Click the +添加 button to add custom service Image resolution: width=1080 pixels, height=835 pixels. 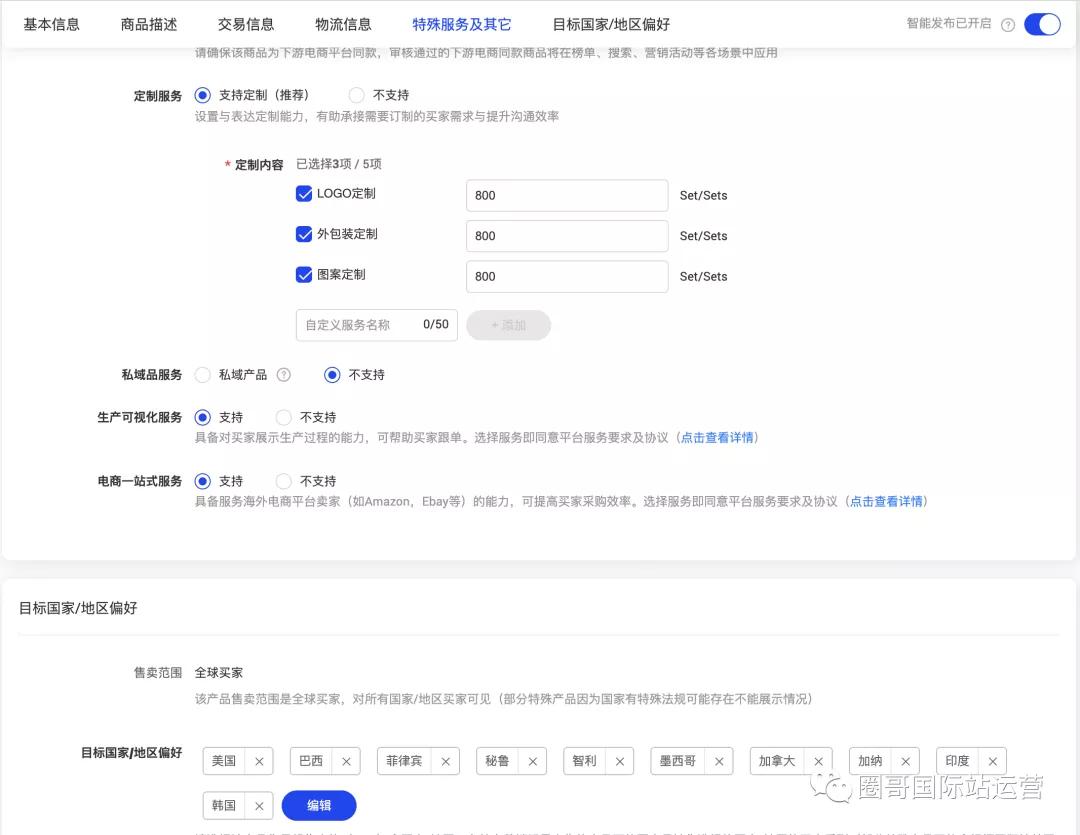[508, 324]
